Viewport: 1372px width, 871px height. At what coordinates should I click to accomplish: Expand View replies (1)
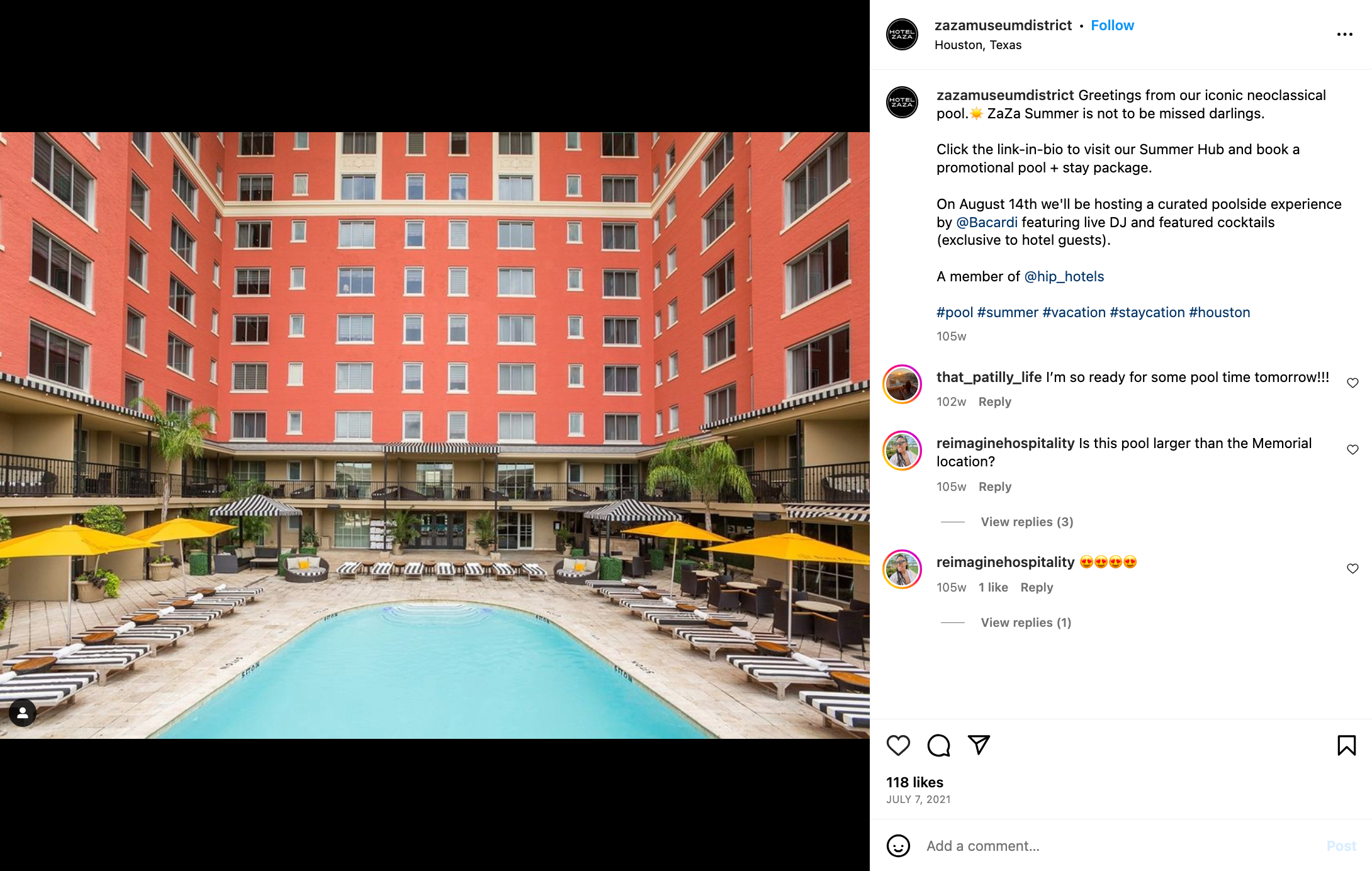(x=1026, y=622)
